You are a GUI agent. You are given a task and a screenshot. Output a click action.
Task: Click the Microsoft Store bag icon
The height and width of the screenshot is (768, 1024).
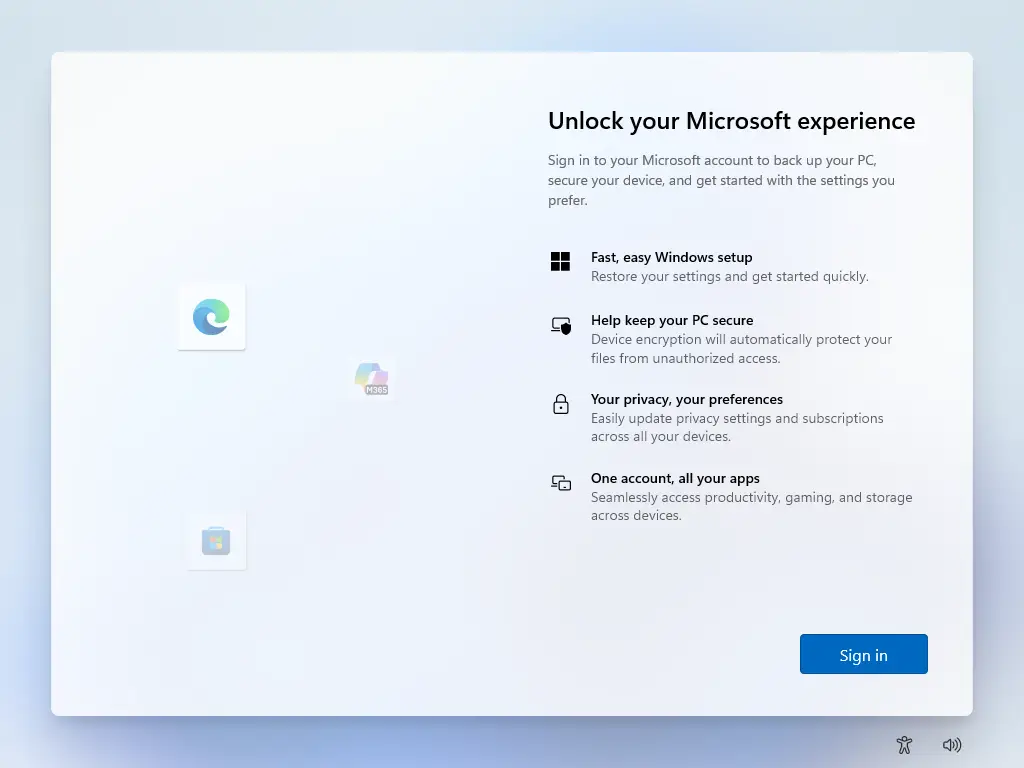pyautogui.click(x=216, y=541)
